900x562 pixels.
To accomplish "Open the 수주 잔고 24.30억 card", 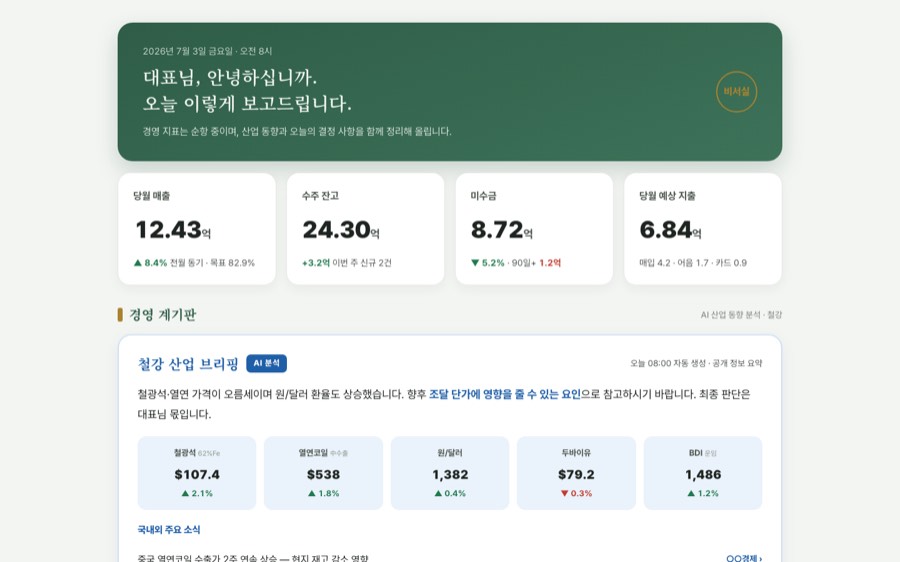I will pos(366,229).
